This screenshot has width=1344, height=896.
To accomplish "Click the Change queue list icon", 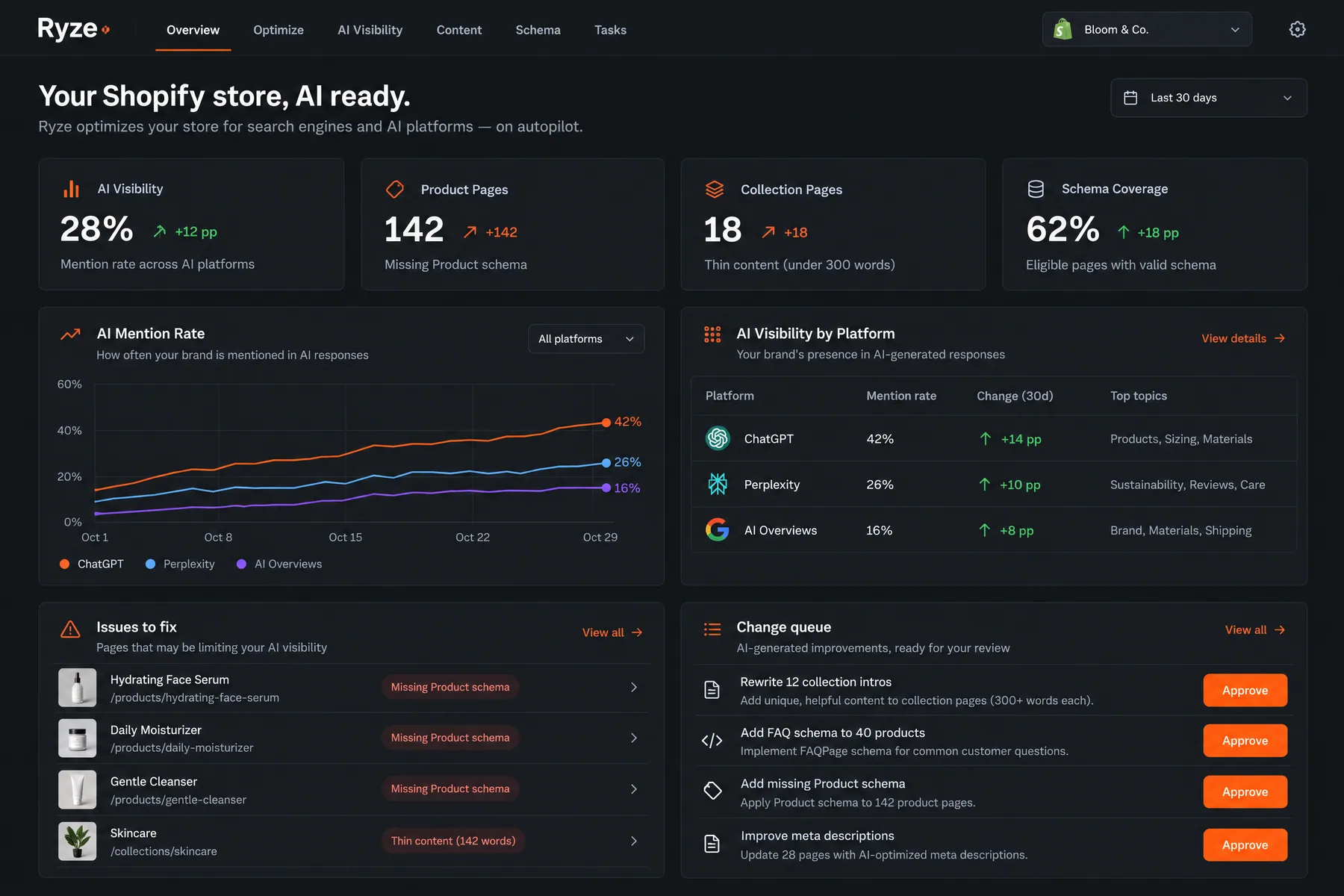I will (712, 629).
